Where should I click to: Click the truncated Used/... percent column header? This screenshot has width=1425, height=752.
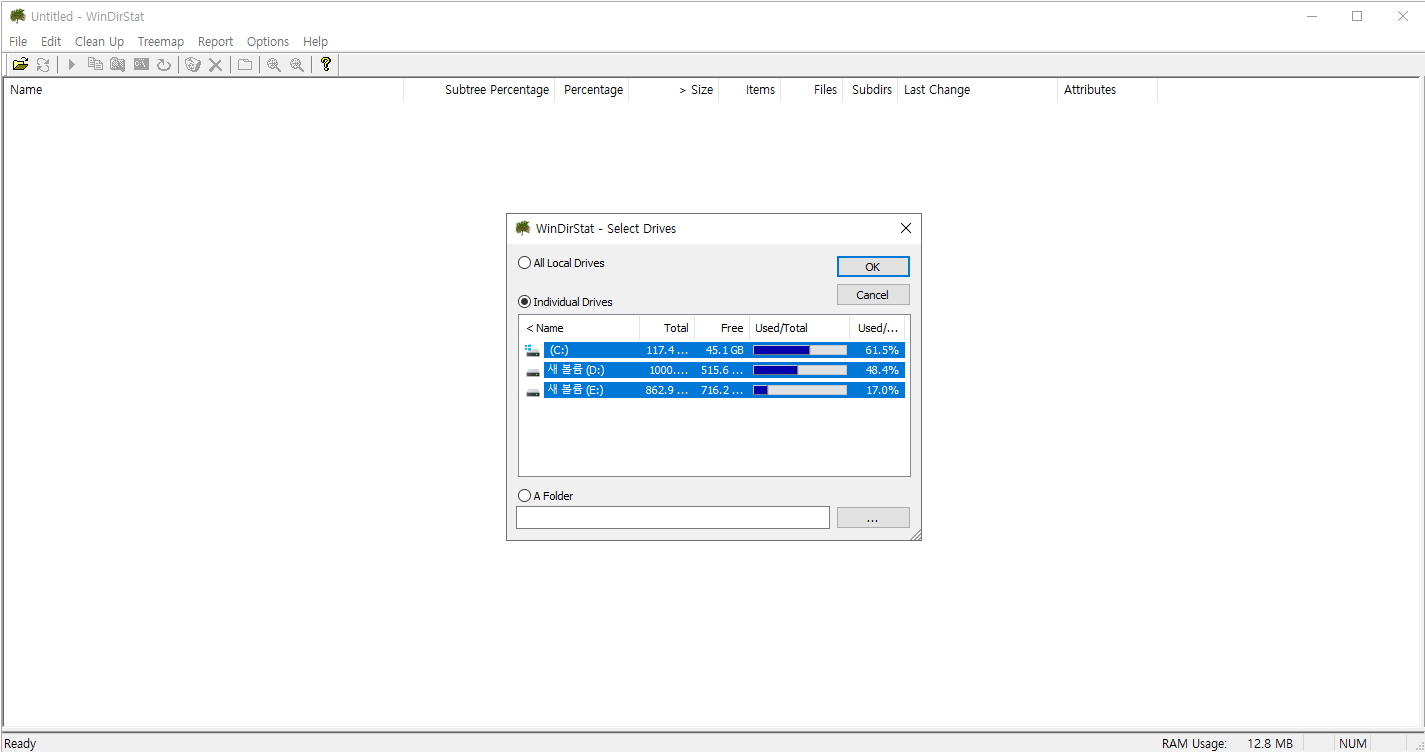pos(878,328)
